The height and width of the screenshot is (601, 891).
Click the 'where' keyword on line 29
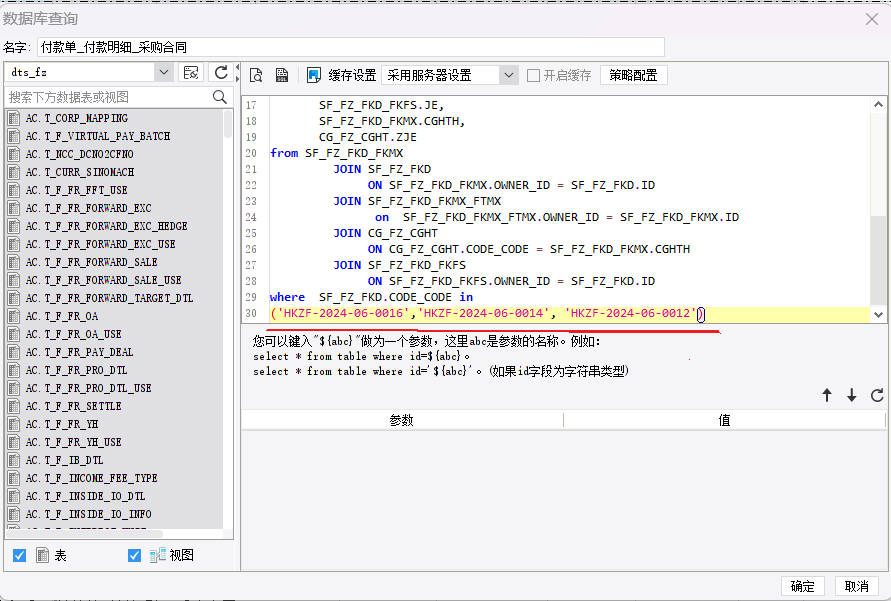tap(287, 297)
